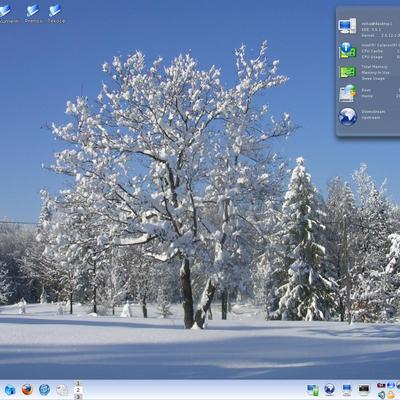Click the computer and green battery panel icon

tap(313, 390)
